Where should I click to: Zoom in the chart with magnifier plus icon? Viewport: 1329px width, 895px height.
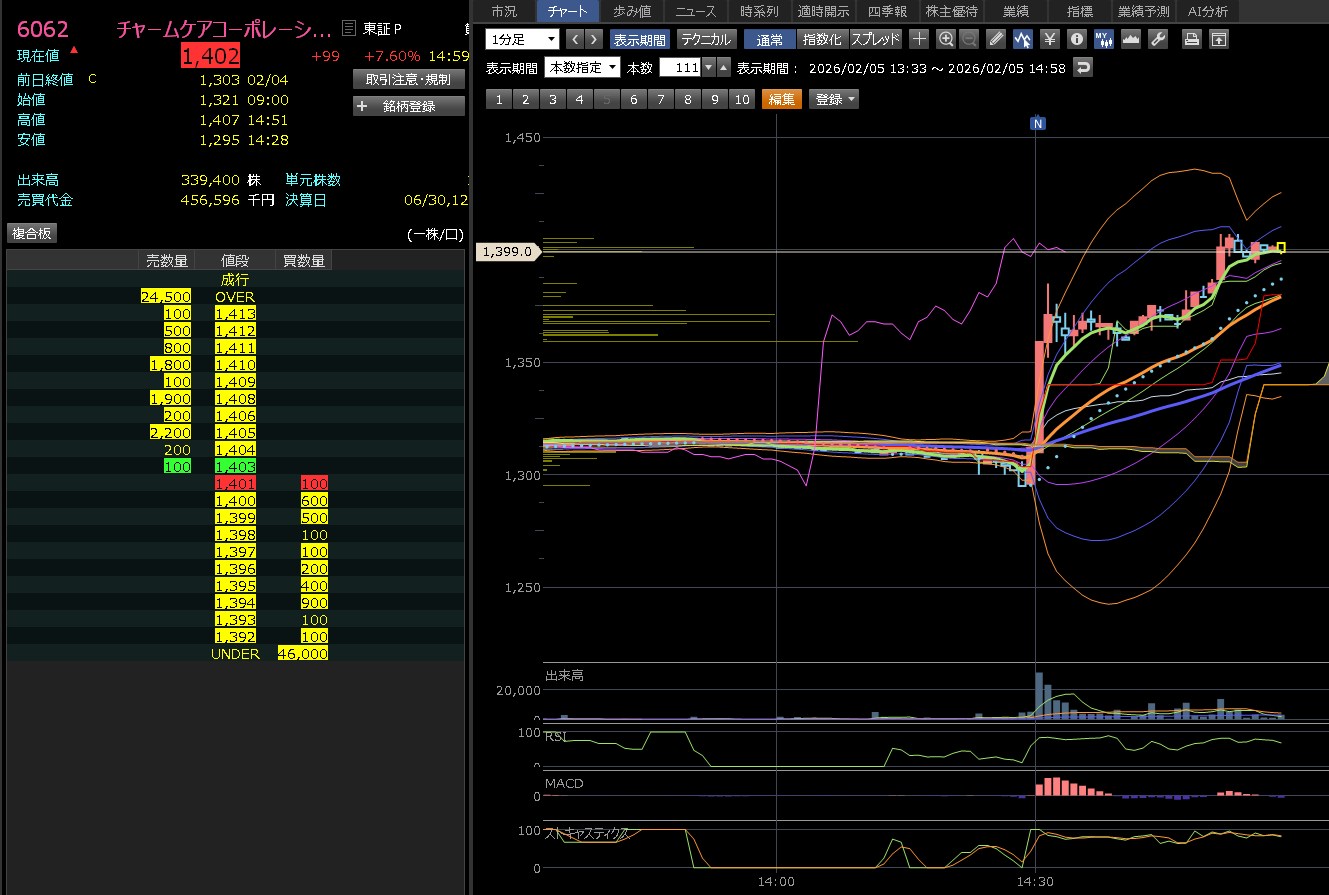[946, 39]
